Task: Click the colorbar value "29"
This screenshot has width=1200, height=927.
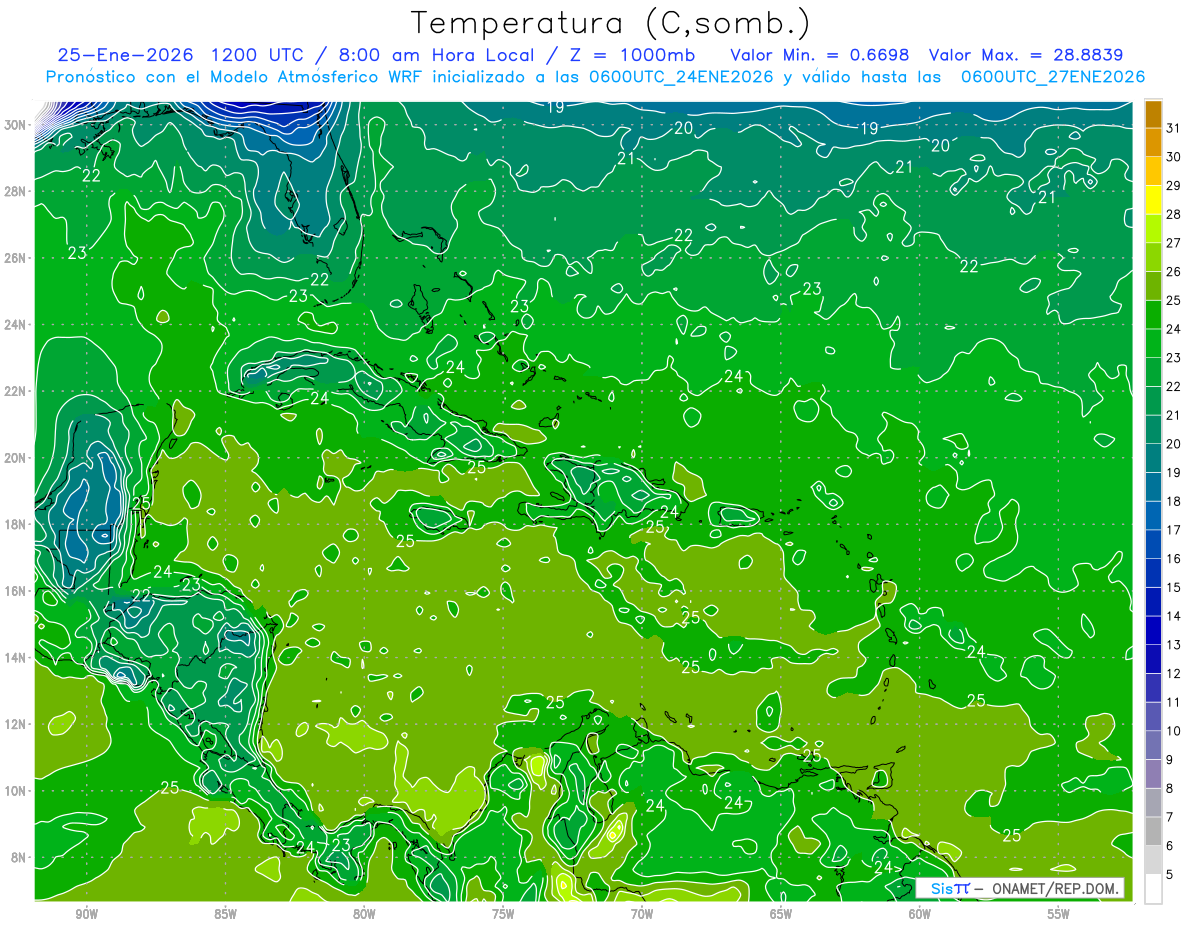Action: click(1174, 186)
